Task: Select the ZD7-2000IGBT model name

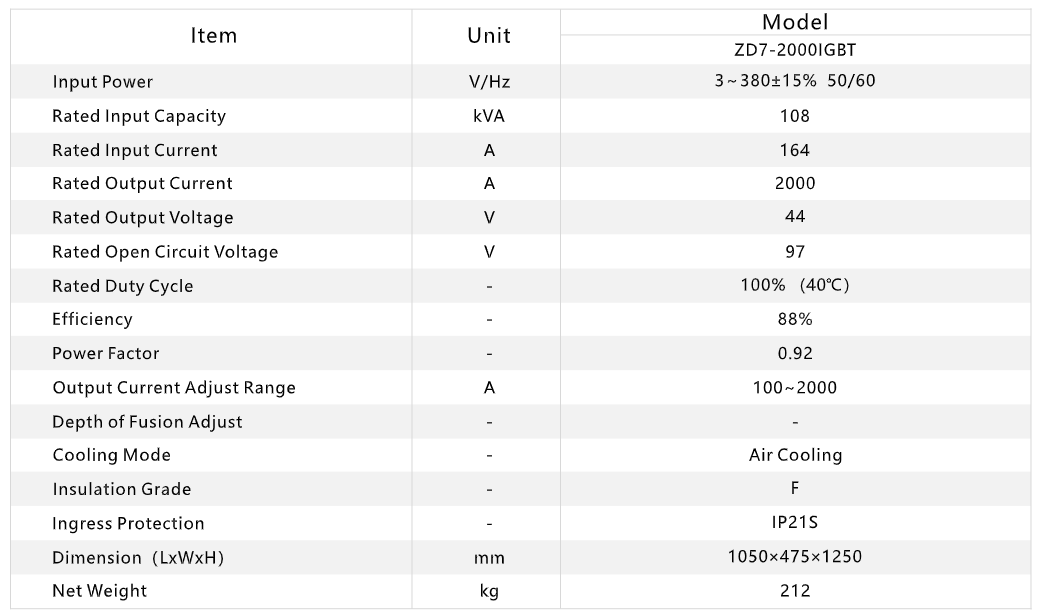Action: coord(795,50)
